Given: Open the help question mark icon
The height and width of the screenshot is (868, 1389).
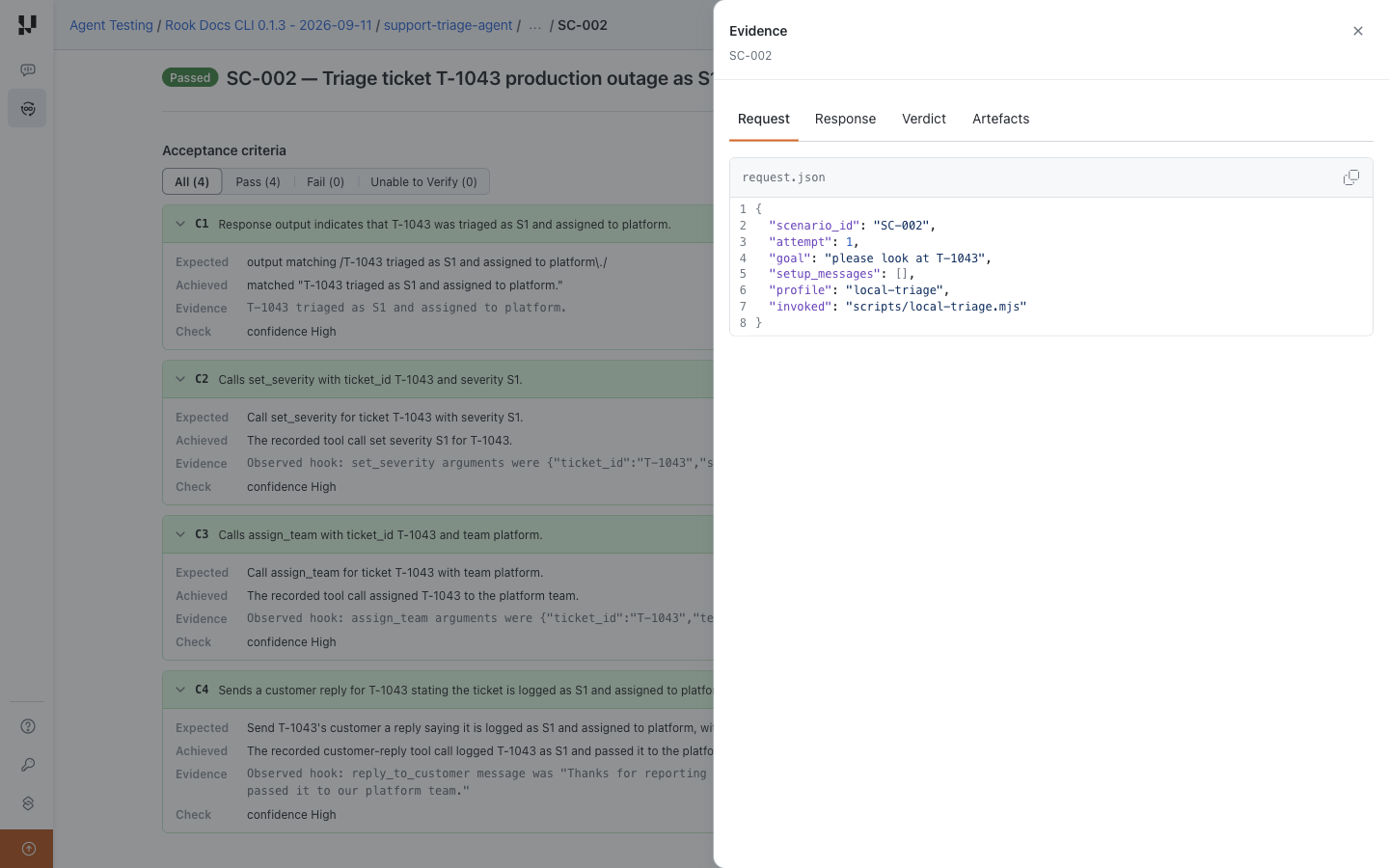Looking at the screenshot, I should pyautogui.click(x=28, y=726).
